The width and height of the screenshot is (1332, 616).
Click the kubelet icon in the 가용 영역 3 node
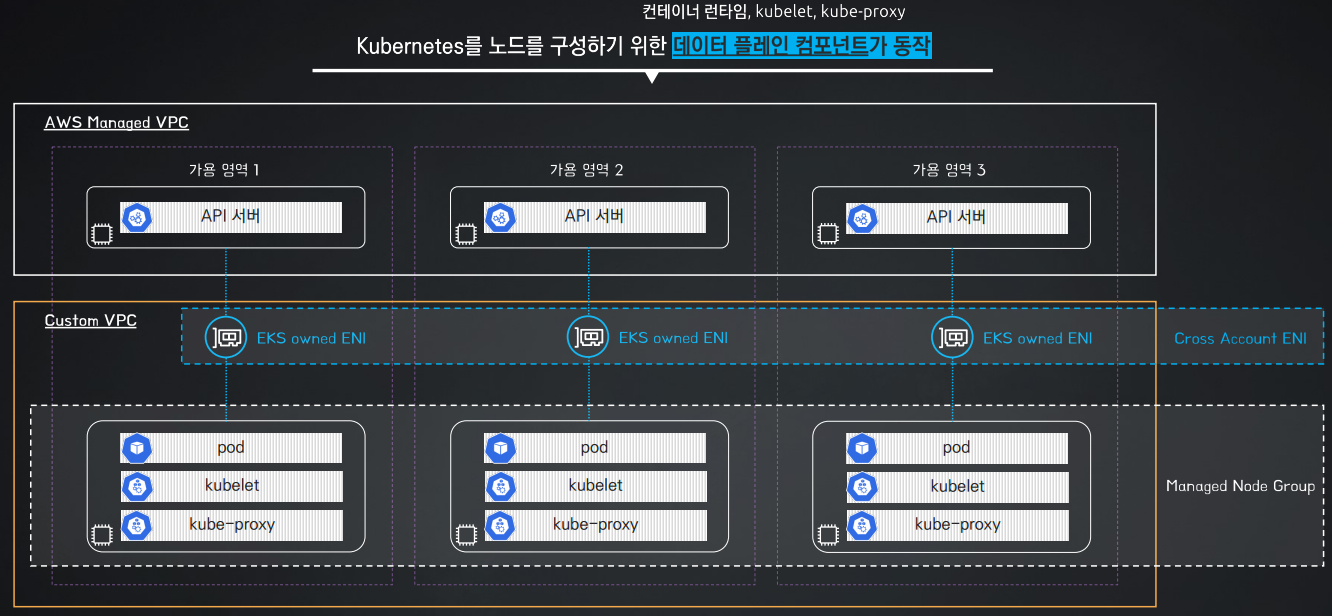[x=862, y=487]
